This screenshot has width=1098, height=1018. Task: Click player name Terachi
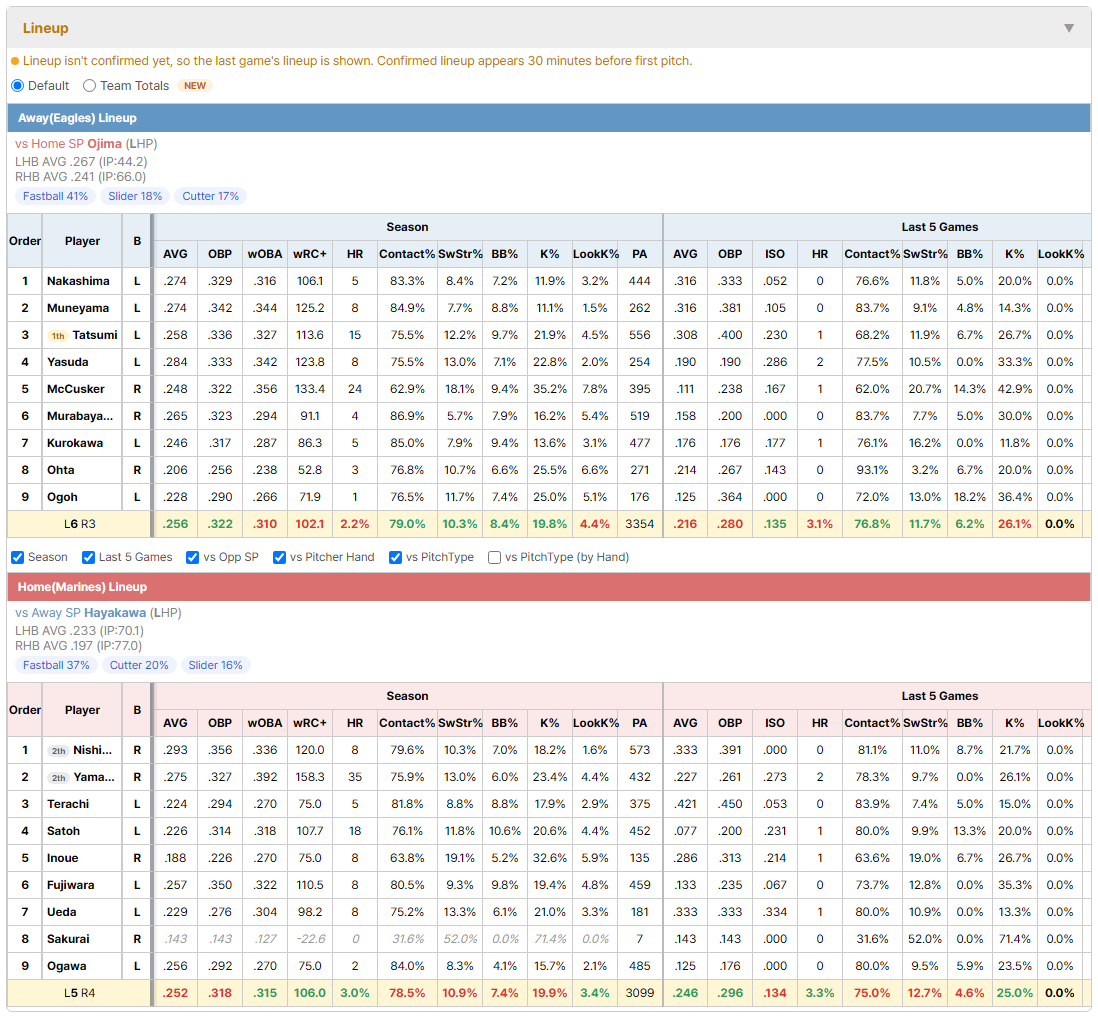pyautogui.click(x=68, y=804)
